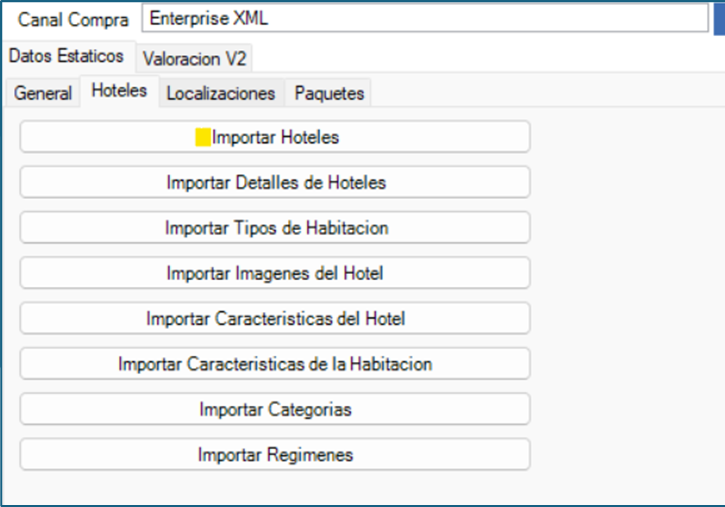Focus the Canal Compra Enterprise XML field
This screenshot has width=725, height=507.
425,18
